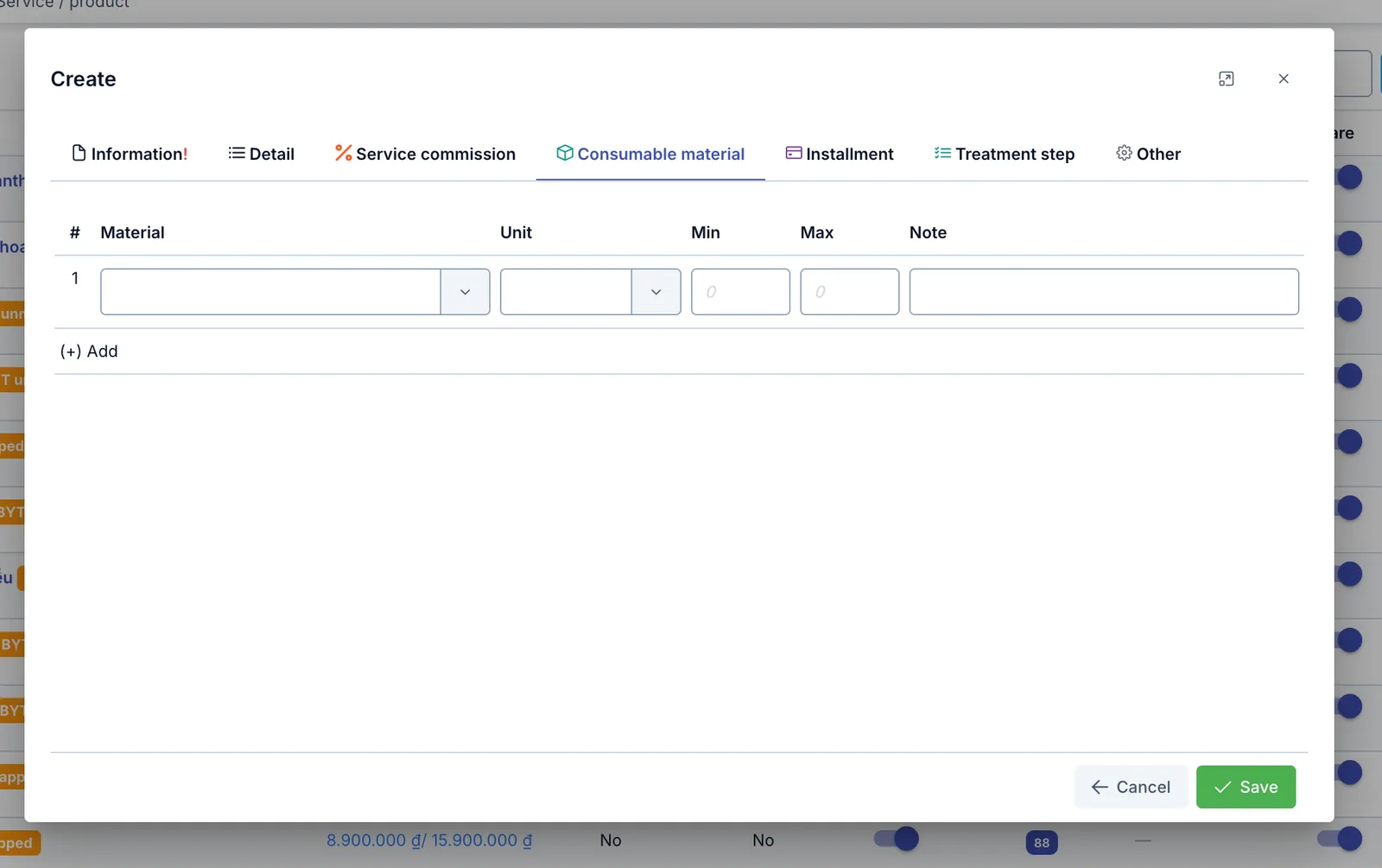
Task: Click the Service commission percent icon
Action: (x=343, y=153)
